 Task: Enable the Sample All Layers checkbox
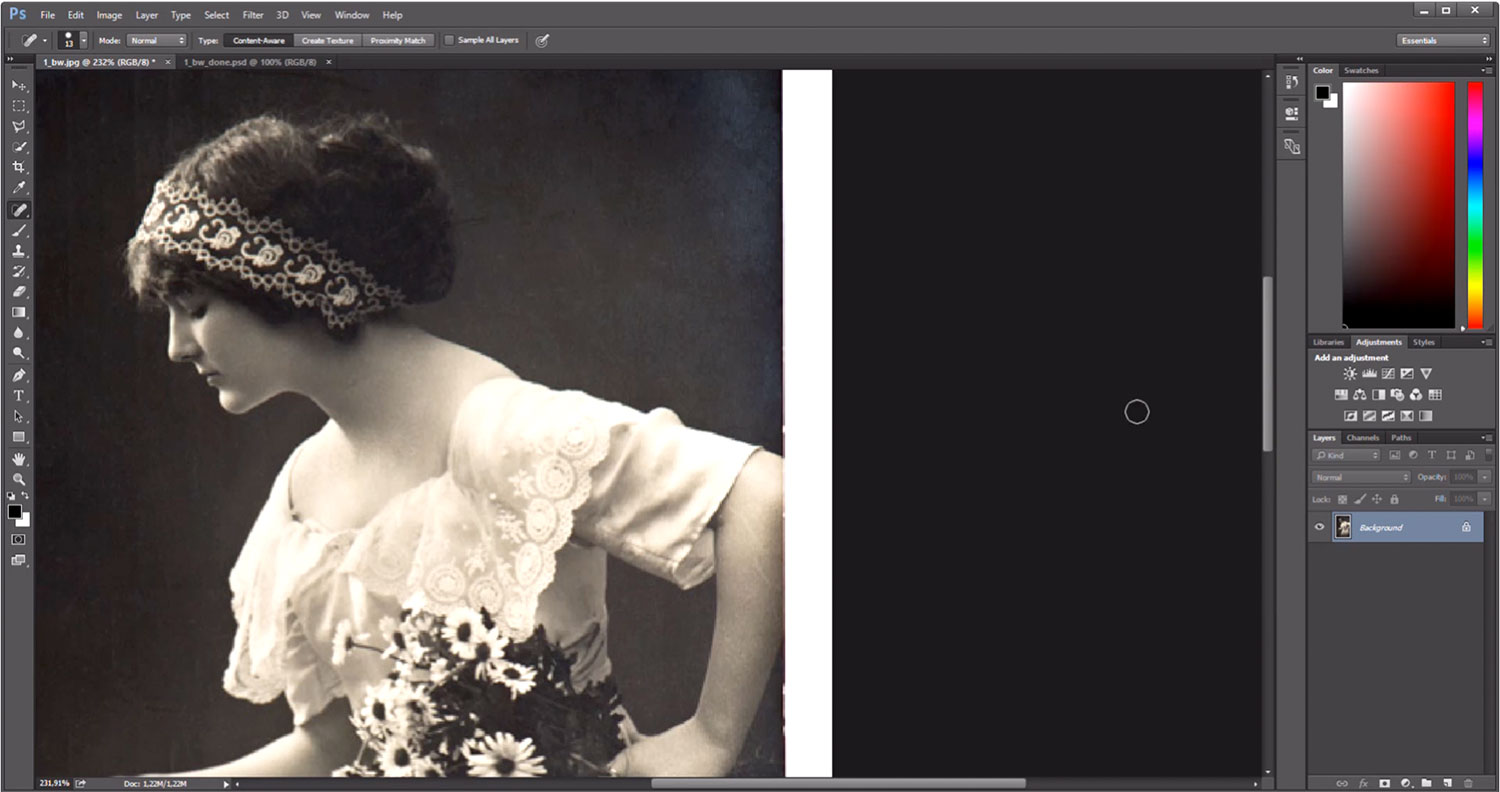point(450,40)
